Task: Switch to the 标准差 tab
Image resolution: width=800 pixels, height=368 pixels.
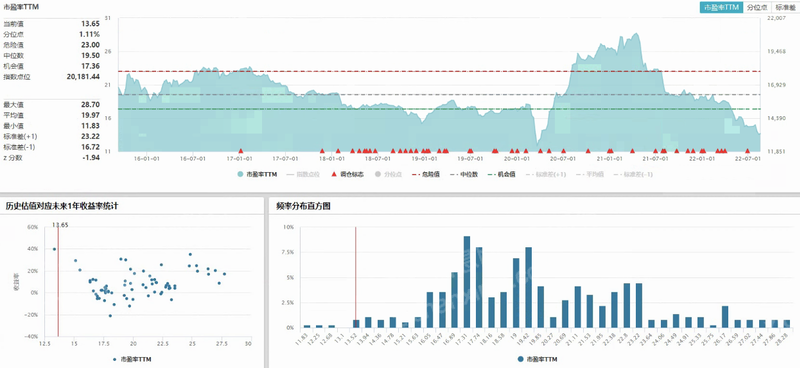Action: [x=785, y=7]
